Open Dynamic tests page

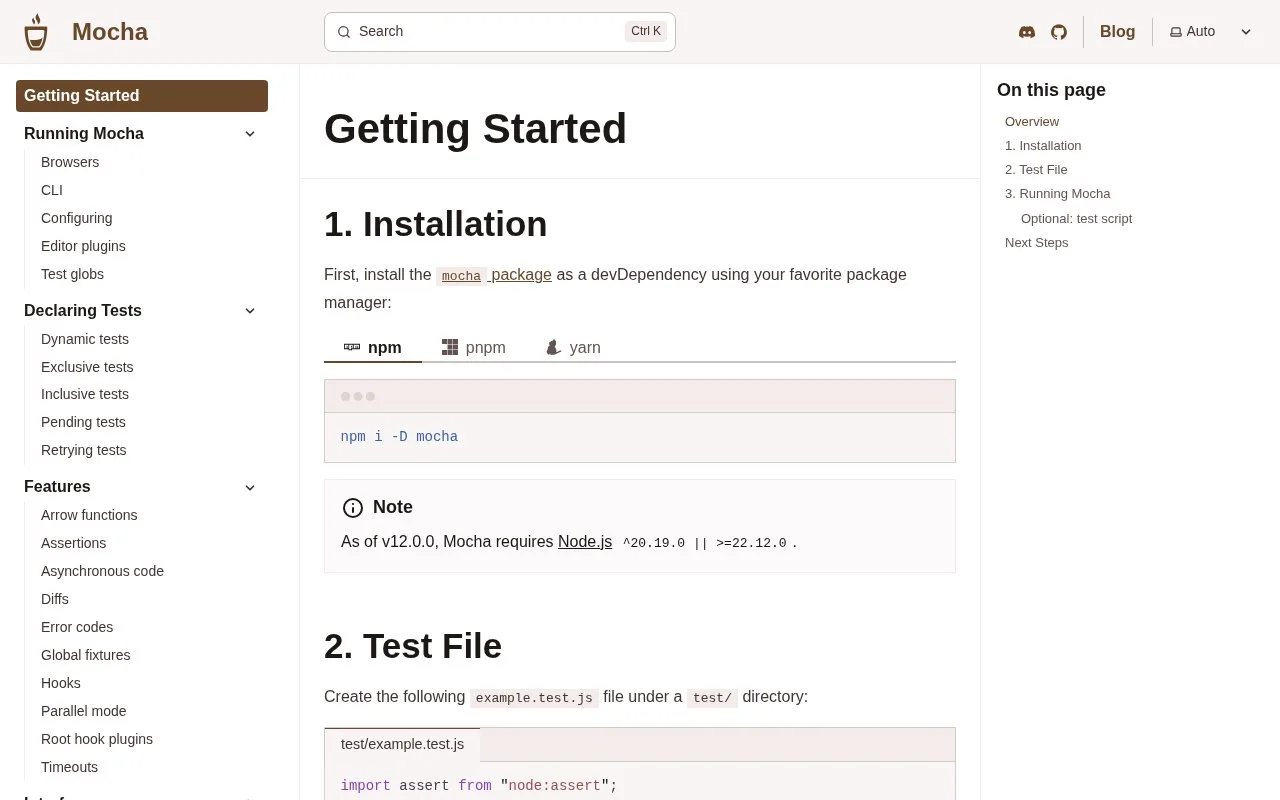point(85,339)
